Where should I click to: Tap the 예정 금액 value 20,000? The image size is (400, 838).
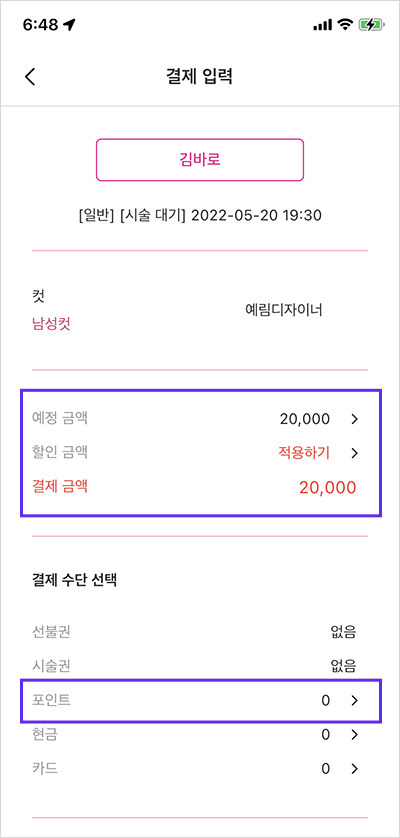[x=304, y=420]
